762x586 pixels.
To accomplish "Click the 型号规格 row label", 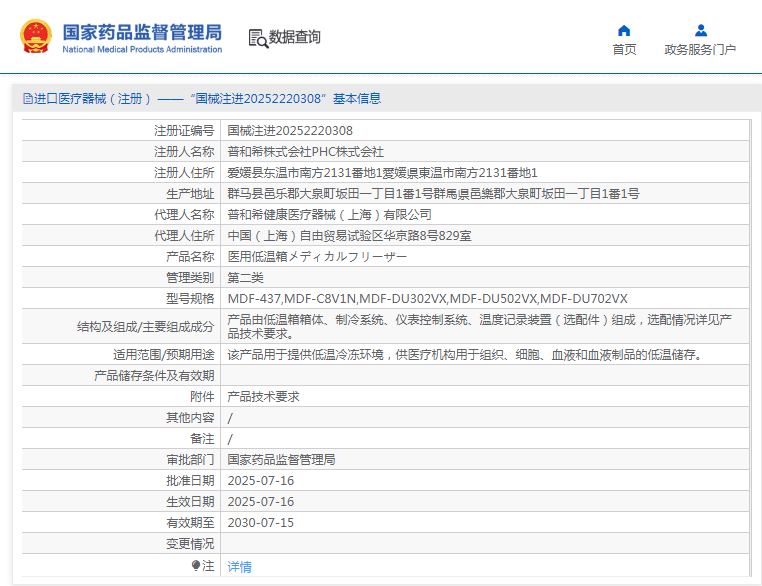I will tap(190, 298).
